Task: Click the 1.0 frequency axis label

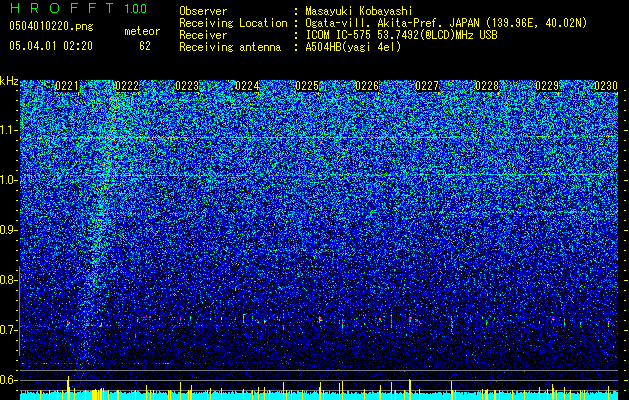Action: coord(8,180)
